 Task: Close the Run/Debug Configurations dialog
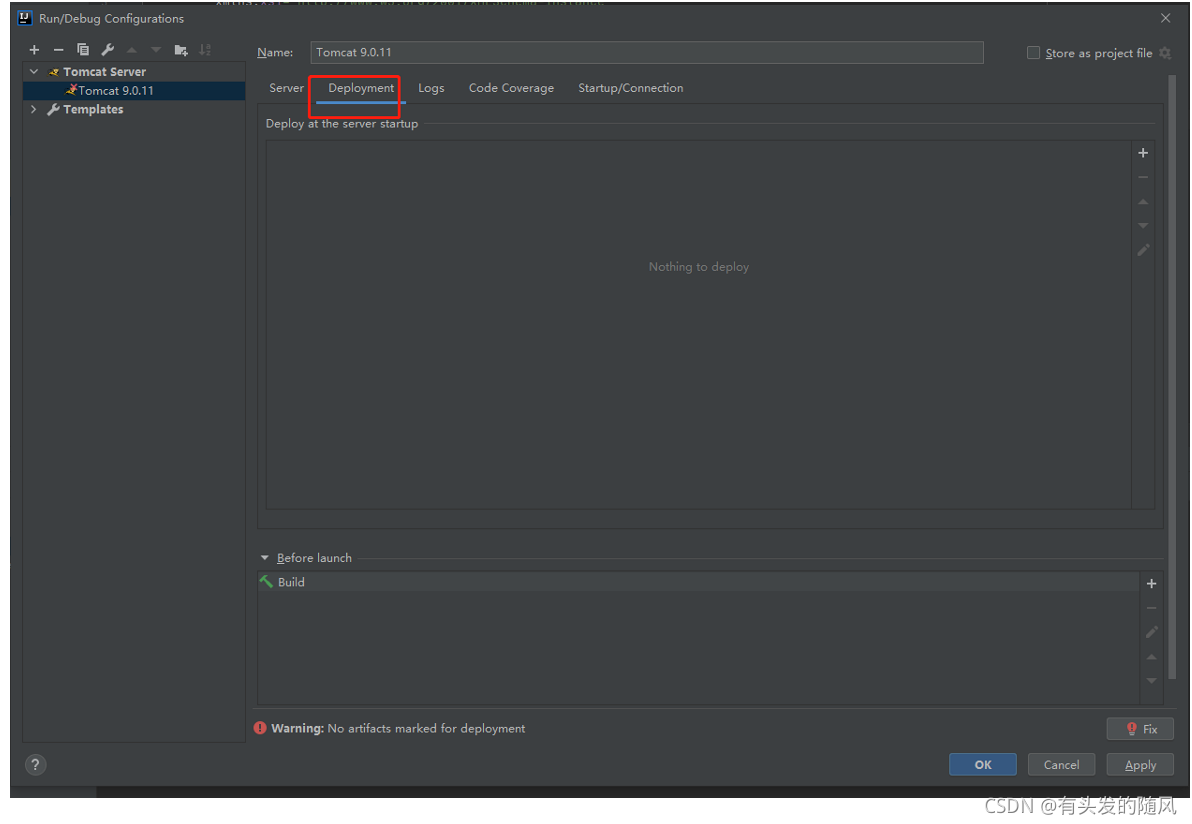click(x=1165, y=18)
